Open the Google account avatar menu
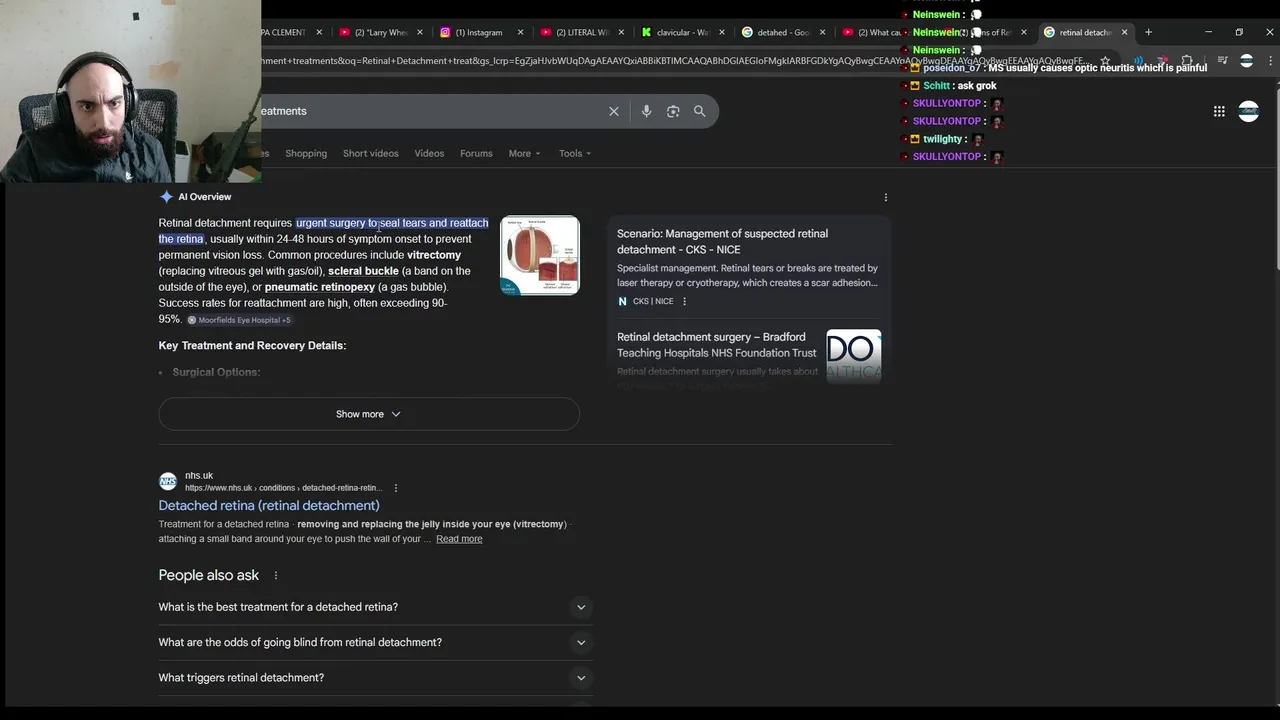Image resolution: width=1280 pixels, height=720 pixels. (1248, 111)
